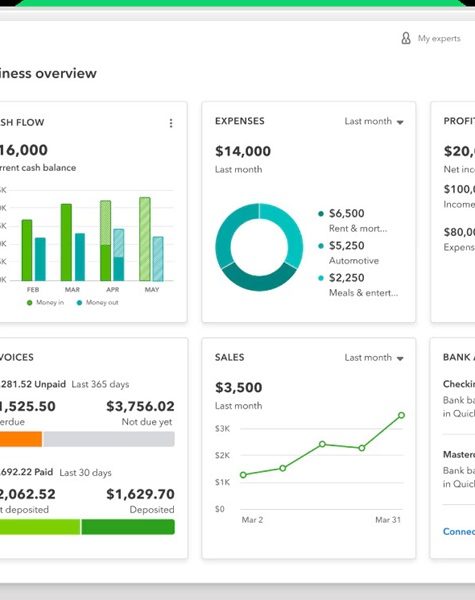Click the grey not due yet bar
The image size is (475, 600).
109,439
